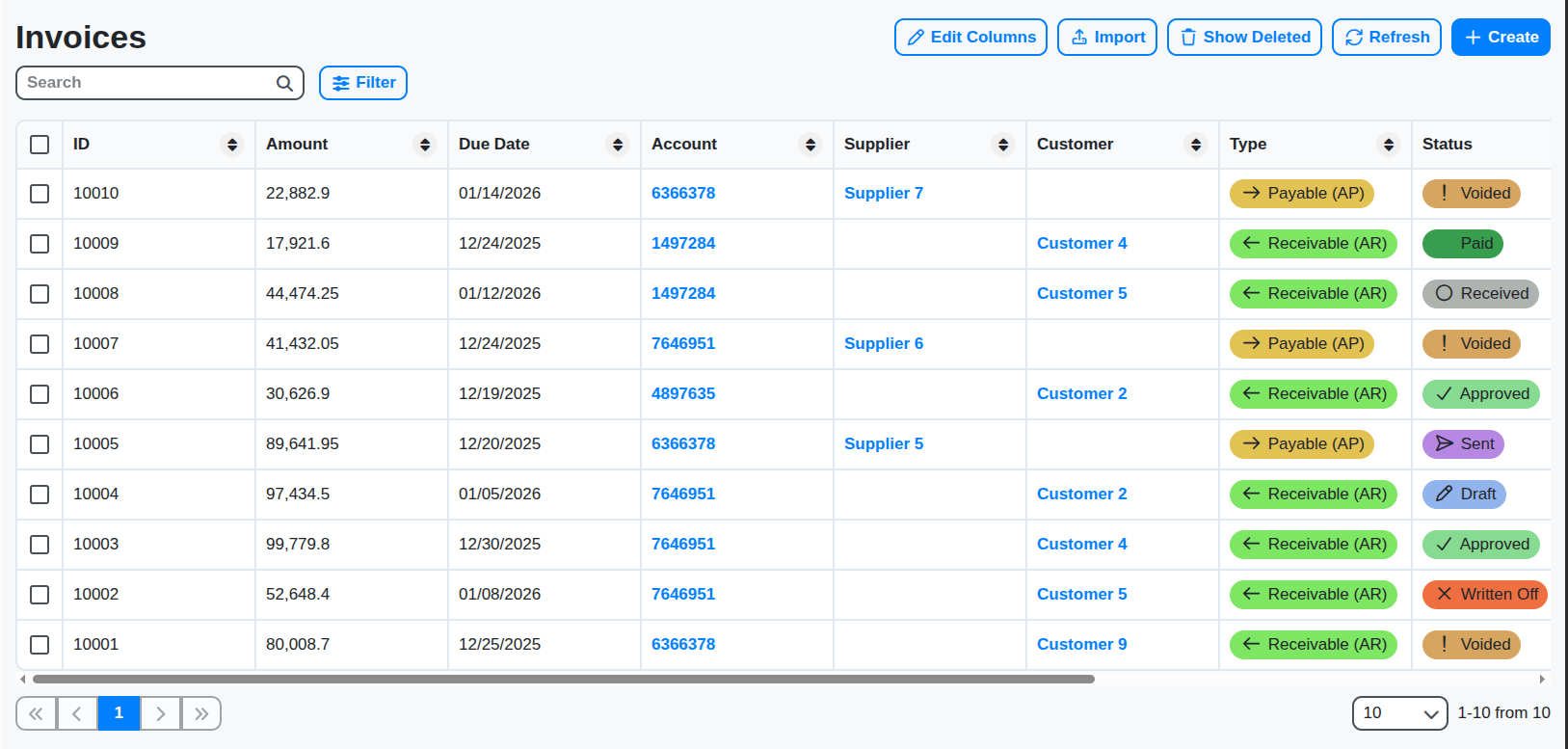Open the rows-per-page dropdown
This screenshot has height=749, width=1568.
pyautogui.click(x=1399, y=713)
